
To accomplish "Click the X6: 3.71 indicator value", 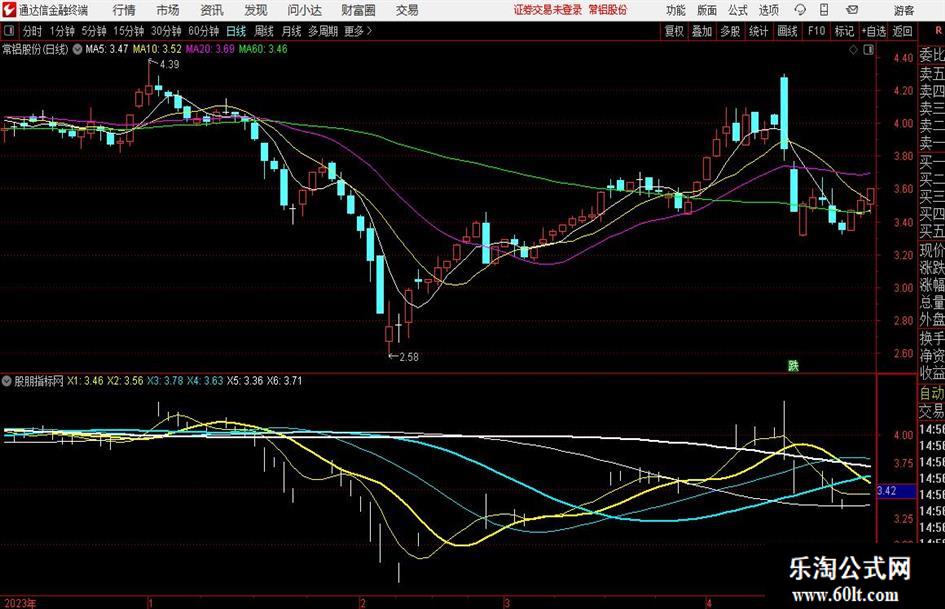I will pyautogui.click(x=284, y=381).
